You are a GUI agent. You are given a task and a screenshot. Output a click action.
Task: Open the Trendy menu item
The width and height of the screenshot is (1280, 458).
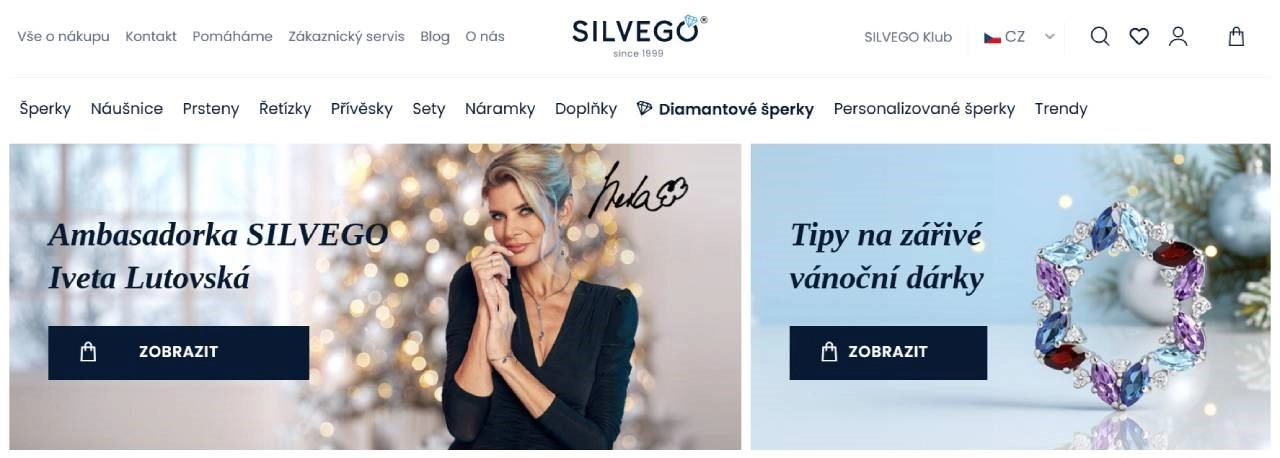point(1061,109)
